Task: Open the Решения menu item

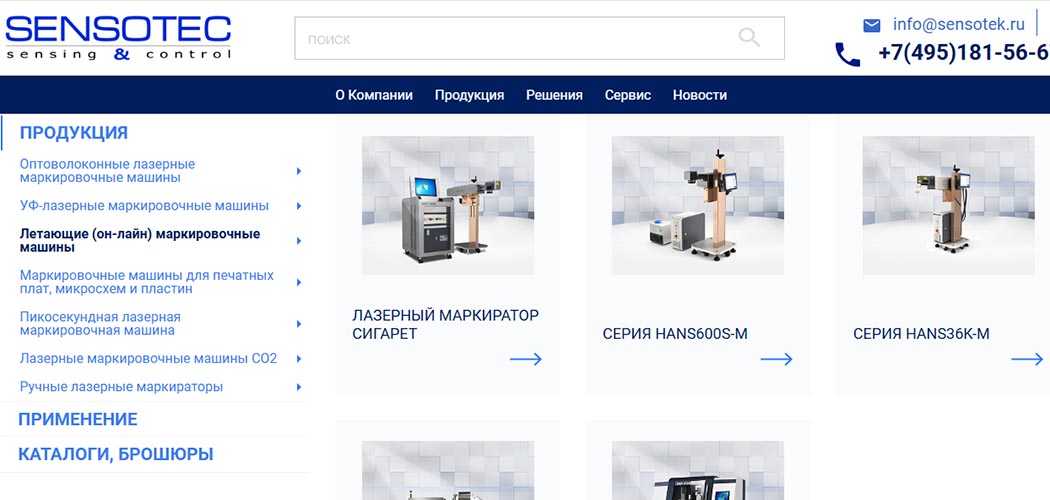Action: pyautogui.click(x=554, y=95)
